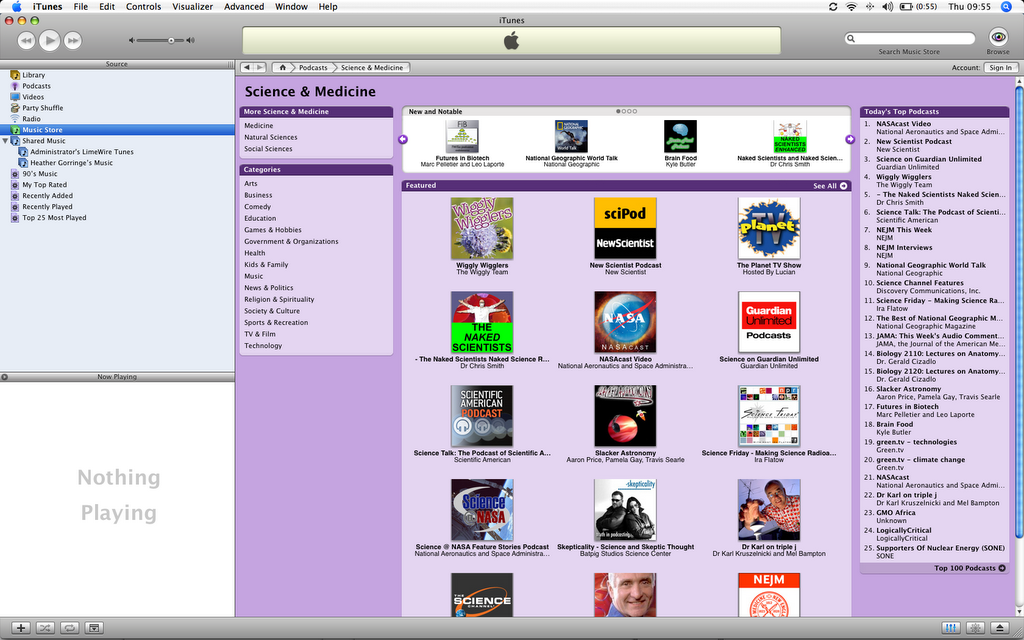
Task: Open the Technology category
Action: click(263, 345)
